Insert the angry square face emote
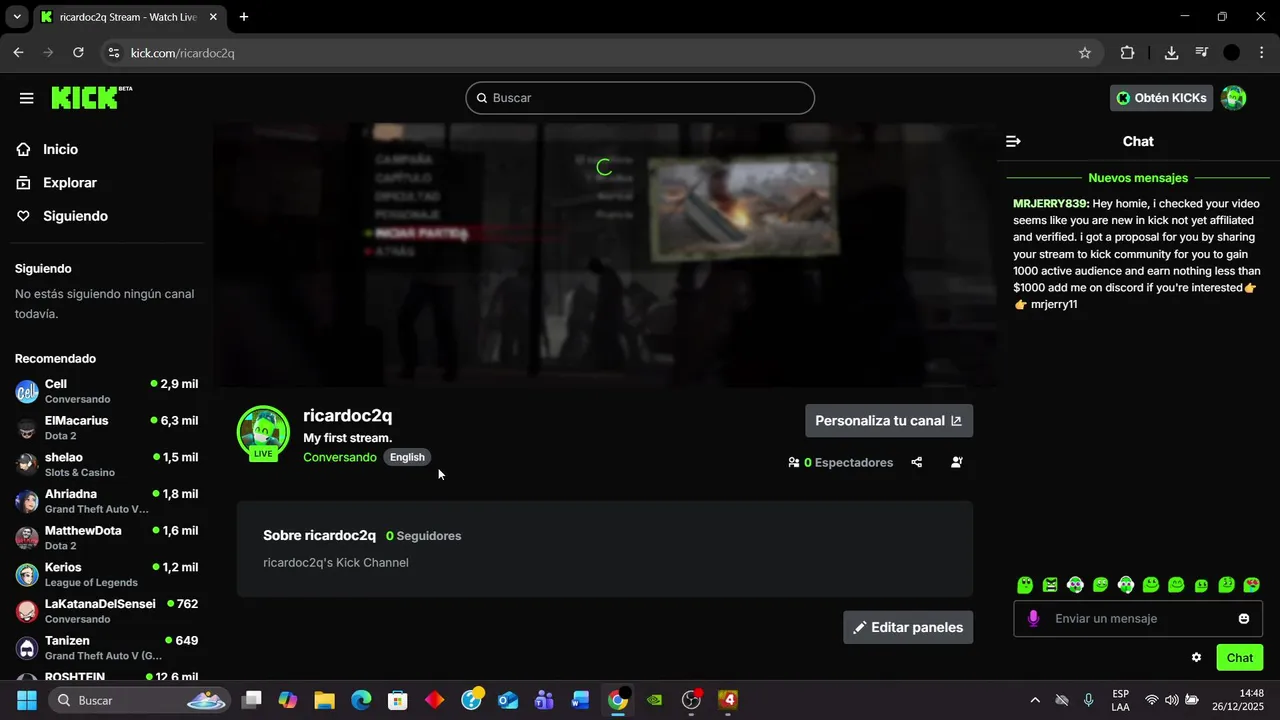 pyautogui.click(x=1050, y=585)
